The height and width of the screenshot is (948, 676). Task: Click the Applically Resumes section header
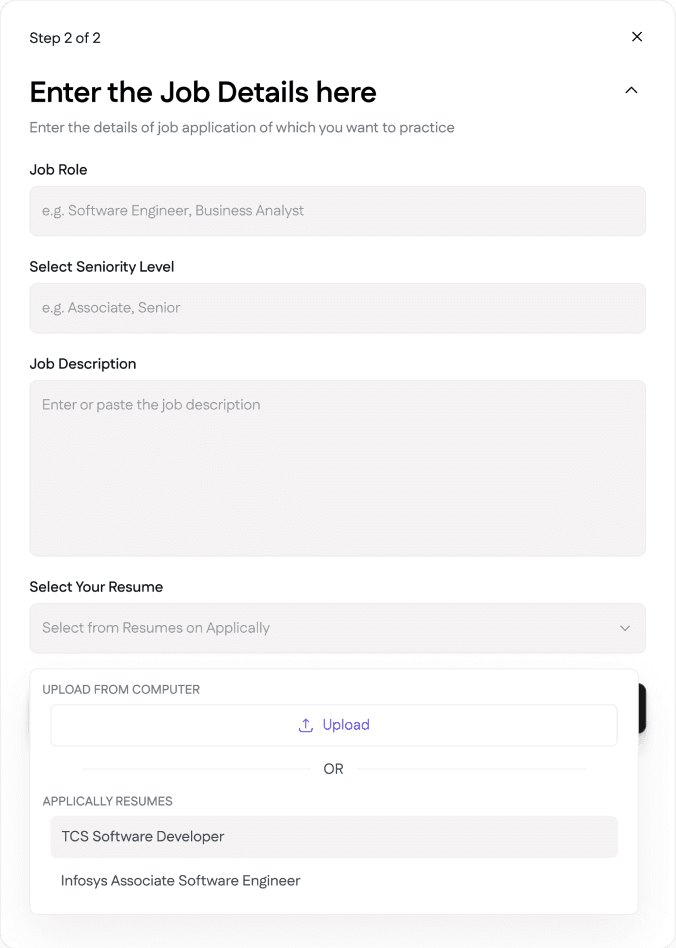[108, 801]
